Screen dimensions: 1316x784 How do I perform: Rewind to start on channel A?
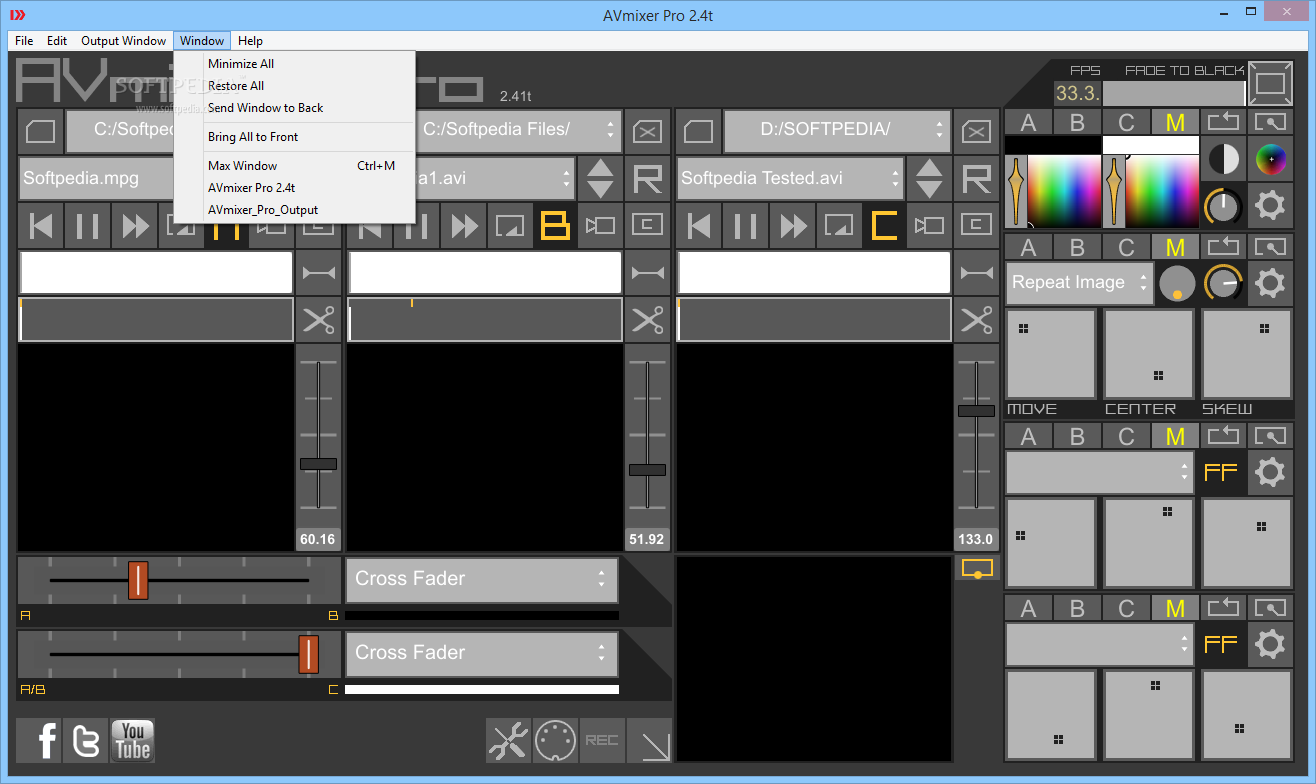41,226
